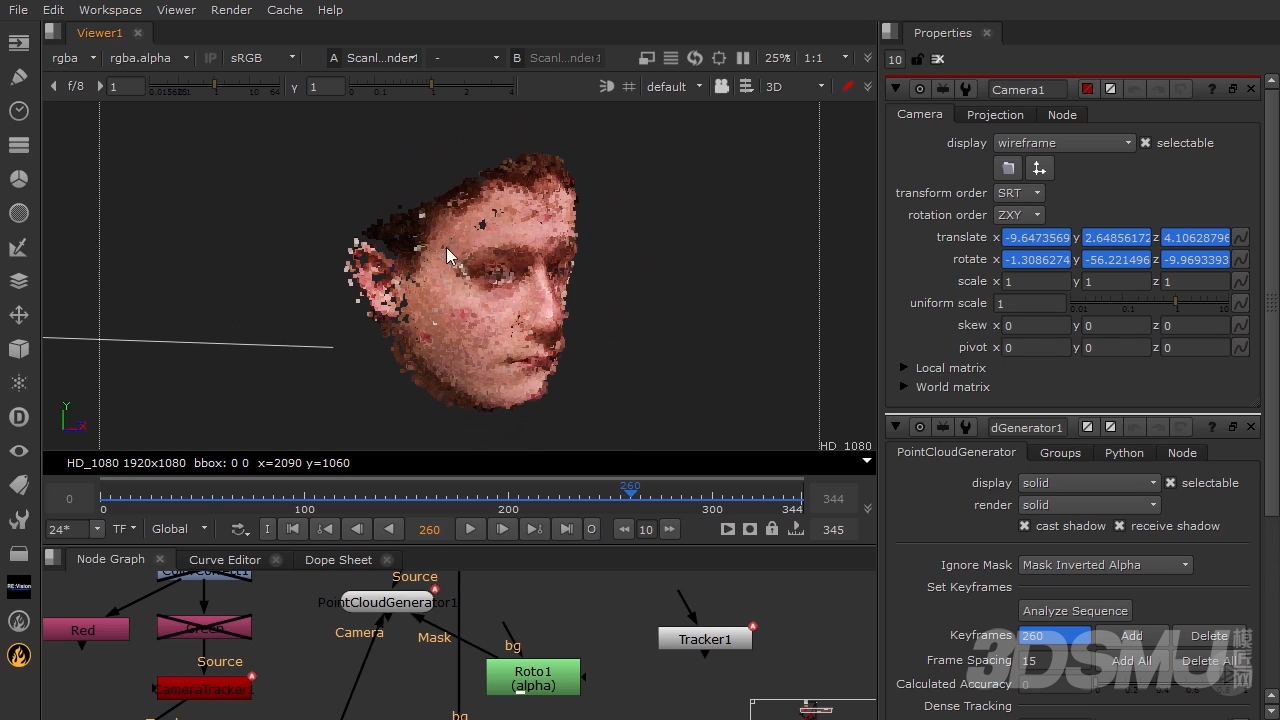
Task: Click the viewer headlamp icon
Action: 606,86
